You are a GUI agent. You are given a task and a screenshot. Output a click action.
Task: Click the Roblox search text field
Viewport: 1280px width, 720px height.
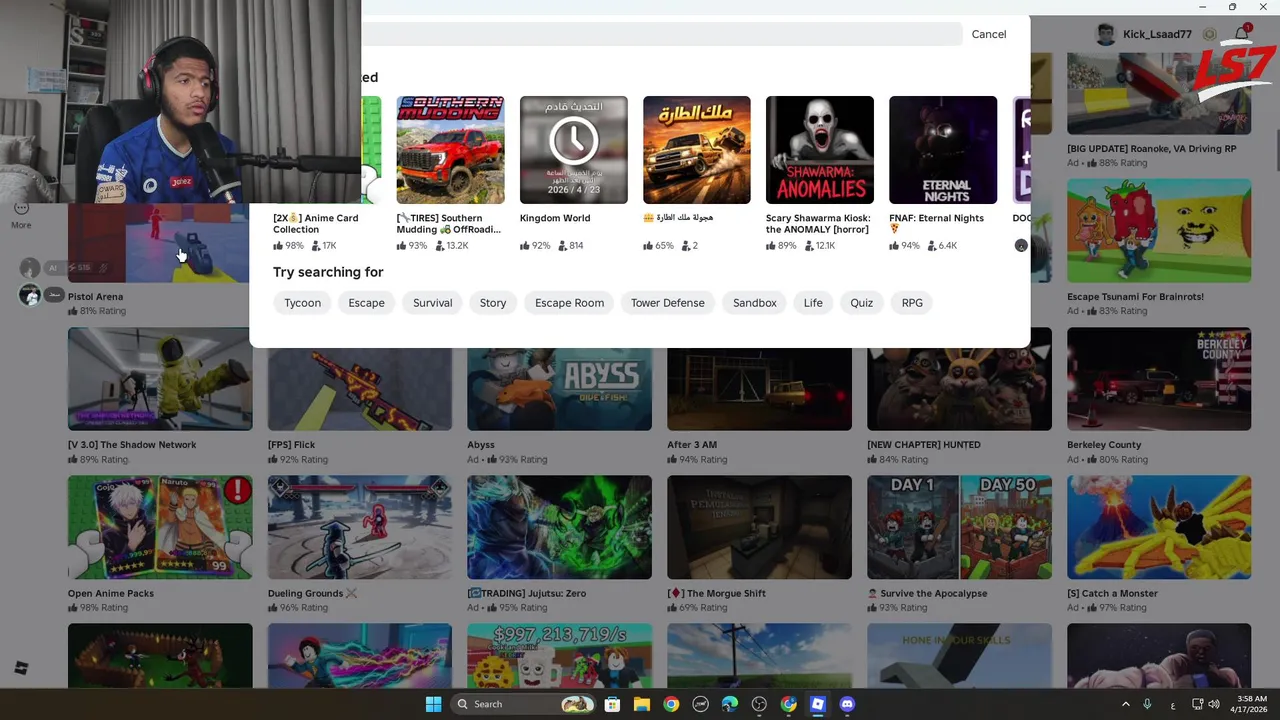(660, 34)
